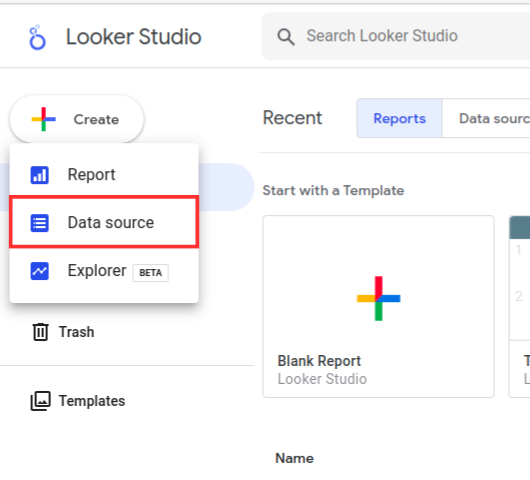
Task: Click the Data source list icon
Action: click(x=40, y=223)
